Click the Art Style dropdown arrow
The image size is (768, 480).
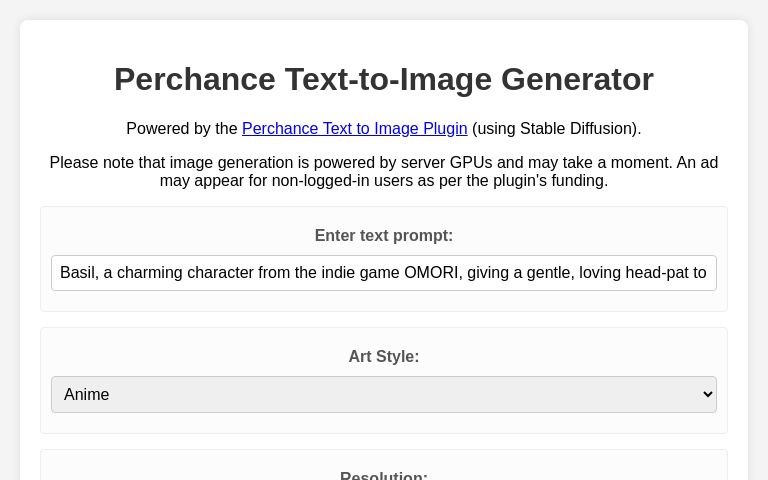(704, 395)
